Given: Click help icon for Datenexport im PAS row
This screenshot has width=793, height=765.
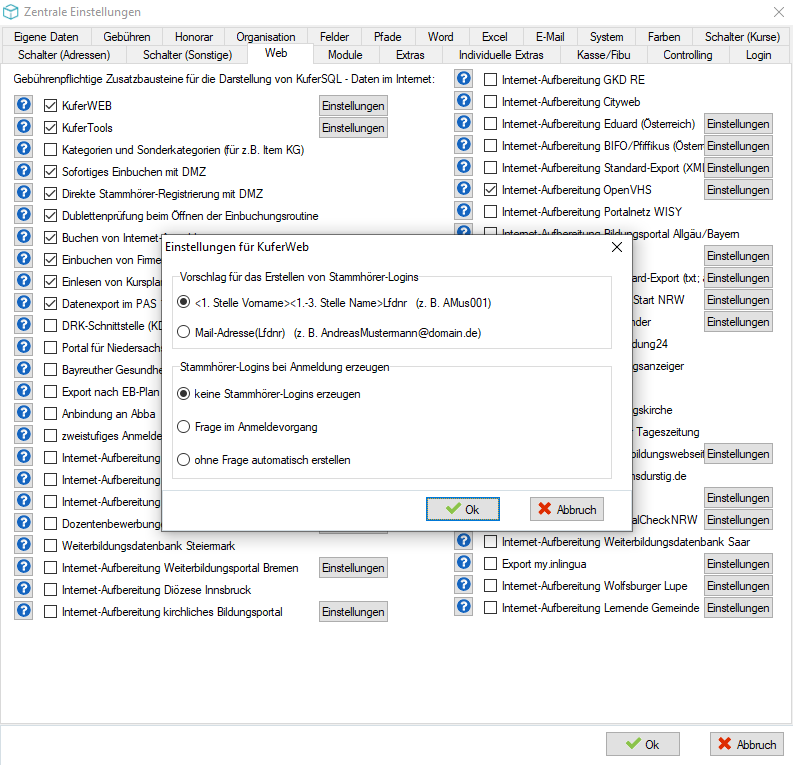Looking at the screenshot, I should pyautogui.click(x=23, y=302).
